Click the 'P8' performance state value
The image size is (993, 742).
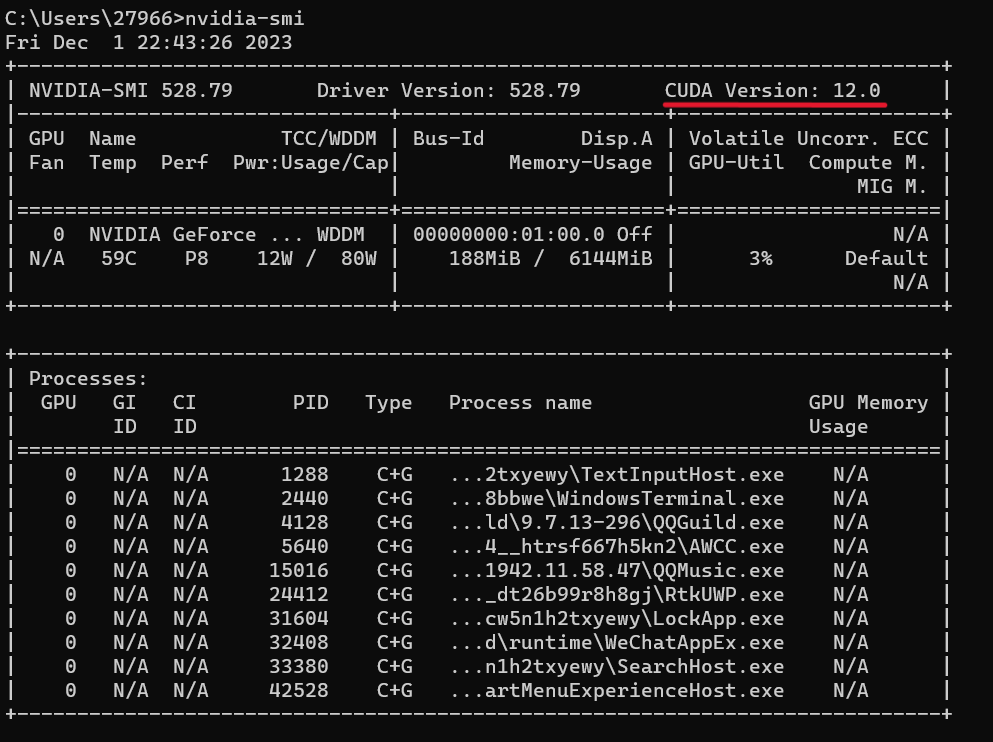[x=196, y=259]
